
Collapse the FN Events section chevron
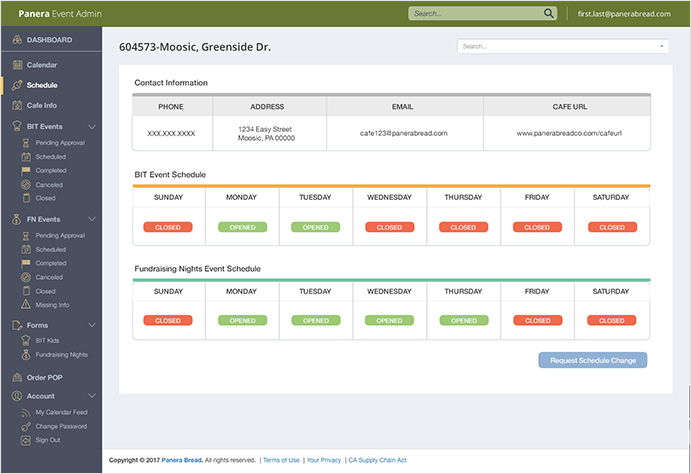coord(92,219)
